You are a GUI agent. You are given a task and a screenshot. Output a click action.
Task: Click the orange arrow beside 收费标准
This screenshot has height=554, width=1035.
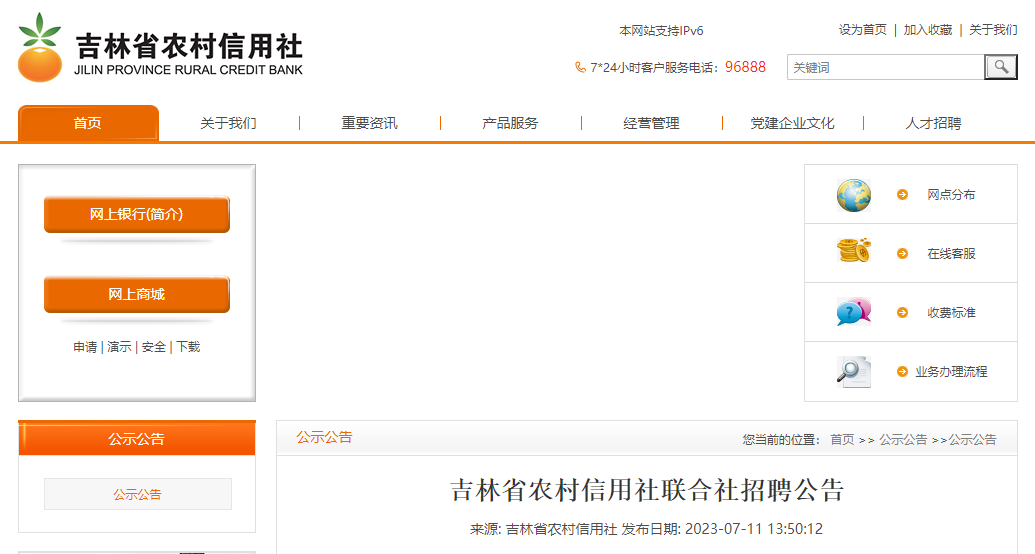[903, 313]
